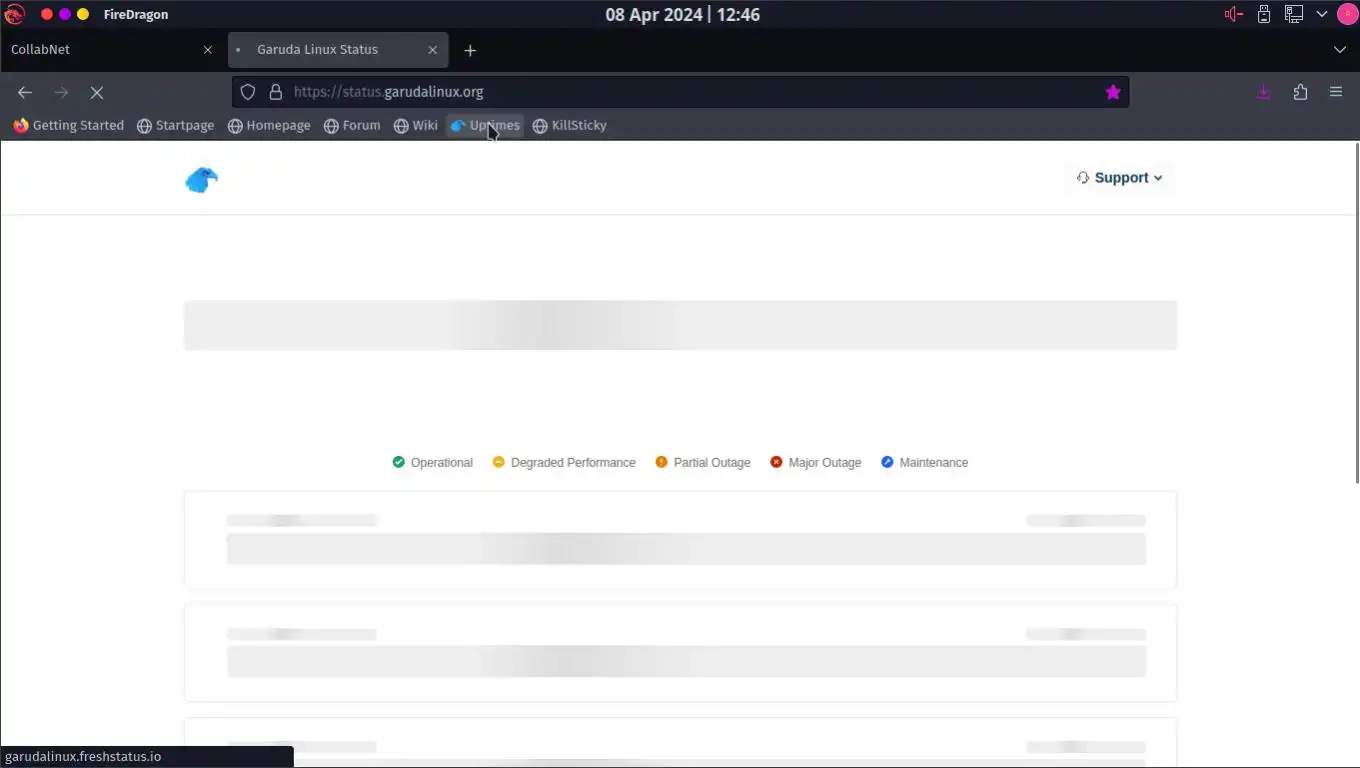This screenshot has height=768, width=1360.
Task: Open the network display tray icon
Action: (x=1294, y=14)
